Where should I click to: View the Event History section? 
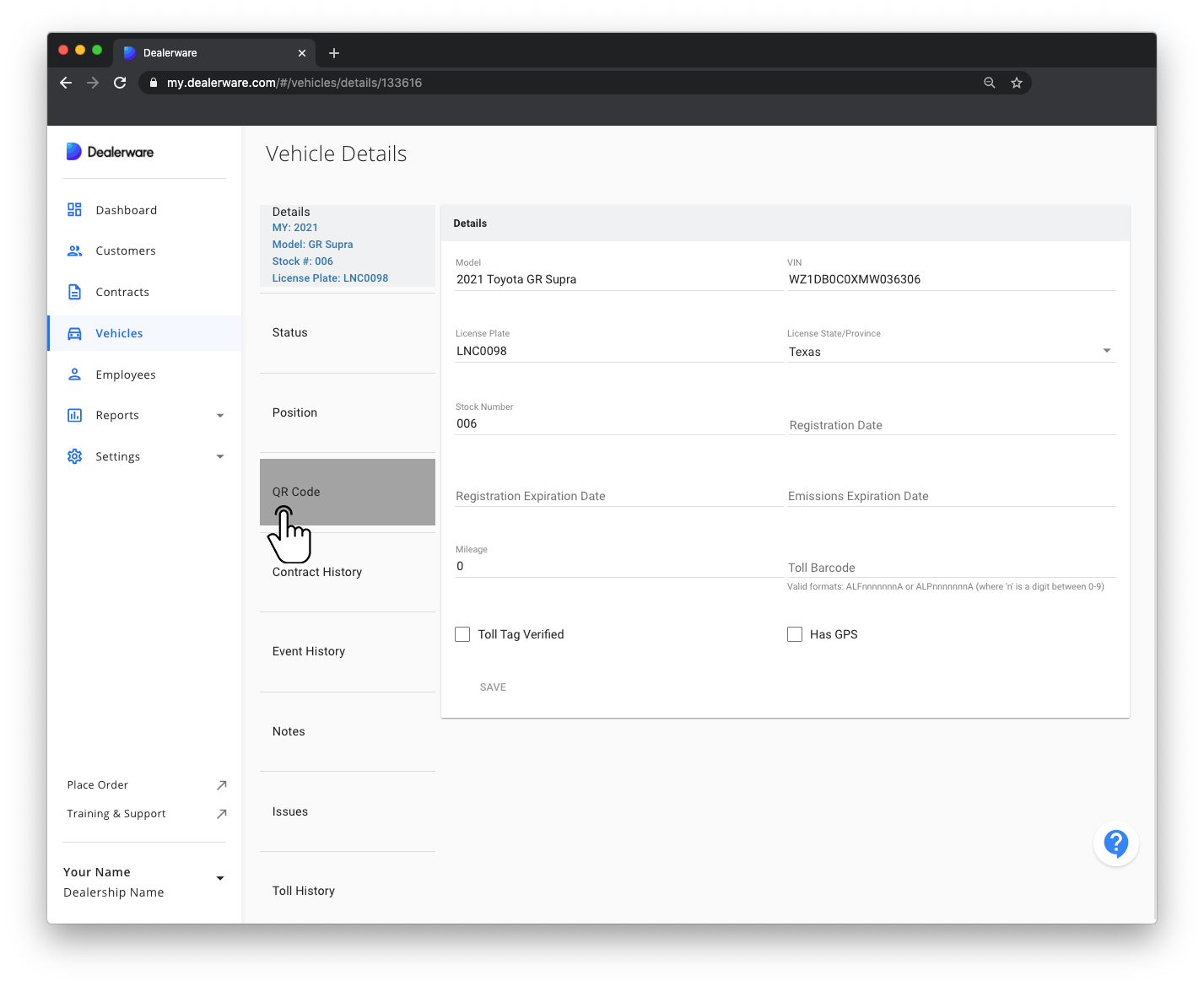coord(348,651)
